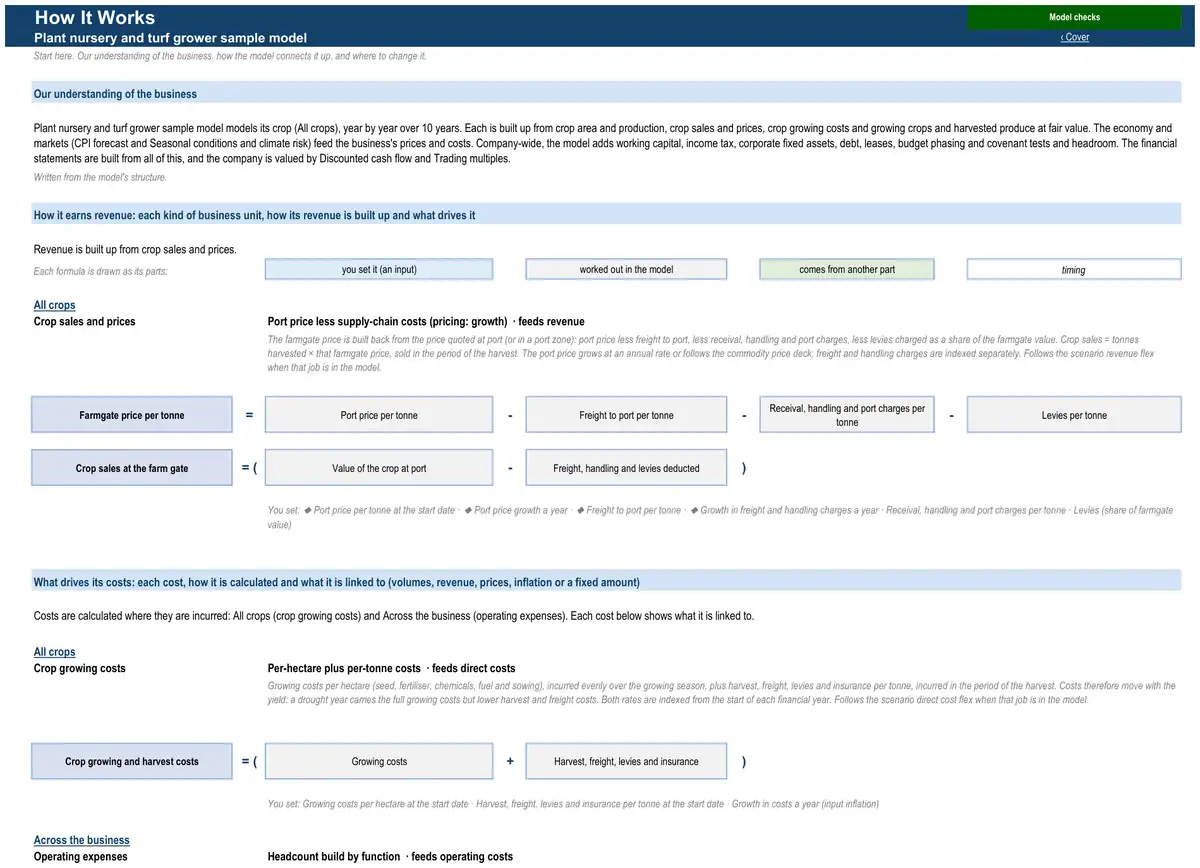This screenshot has height=868, width=1200.
Task: Click the 'What drives its costs' section header
Action: (x=607, y=582)
